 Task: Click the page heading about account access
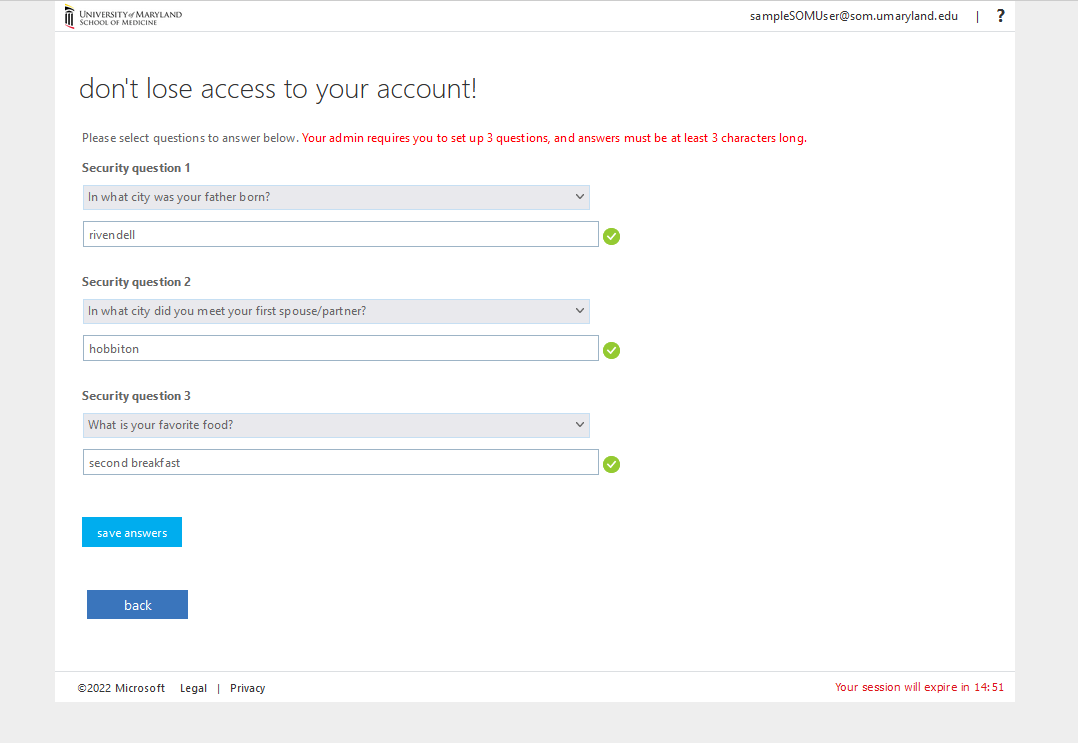pos(278,89)
